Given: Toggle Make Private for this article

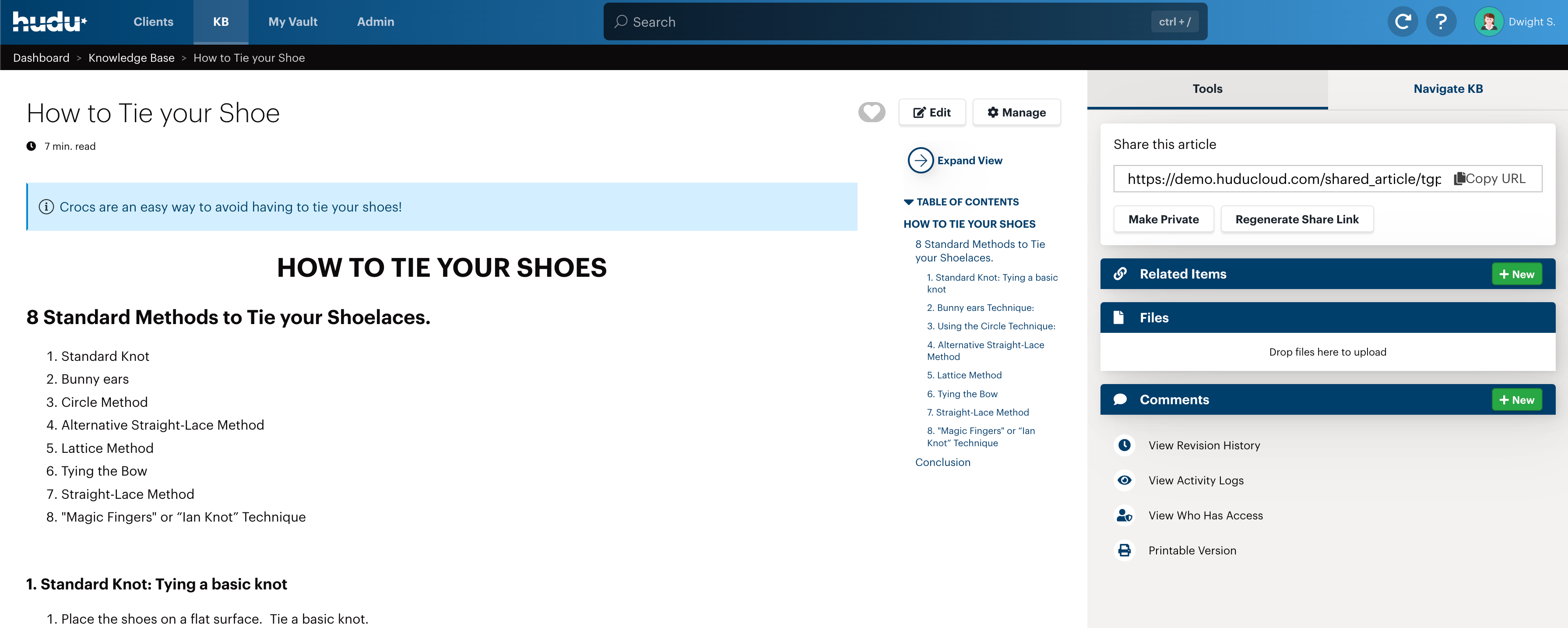Looking at the screenshot, I should 1163,219.
